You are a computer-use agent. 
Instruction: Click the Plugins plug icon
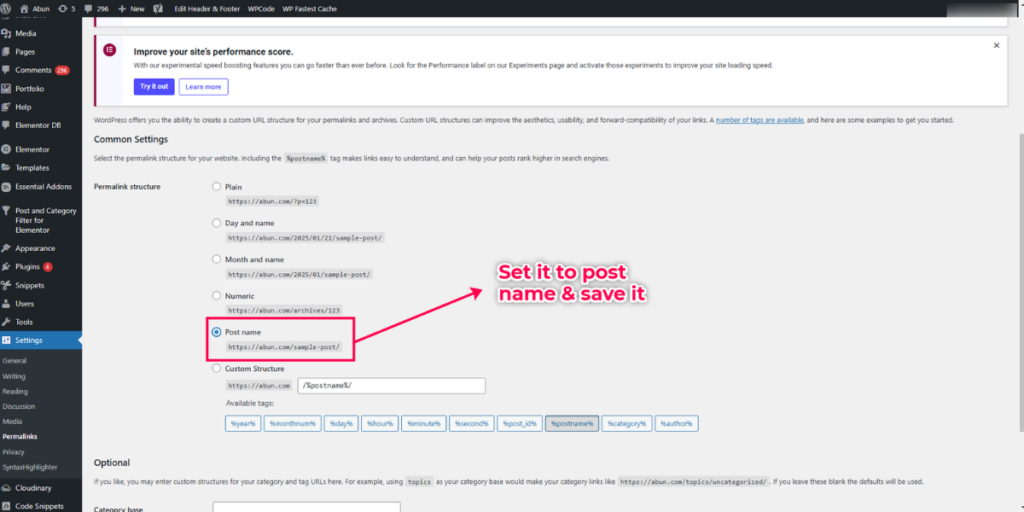[6, 266]
